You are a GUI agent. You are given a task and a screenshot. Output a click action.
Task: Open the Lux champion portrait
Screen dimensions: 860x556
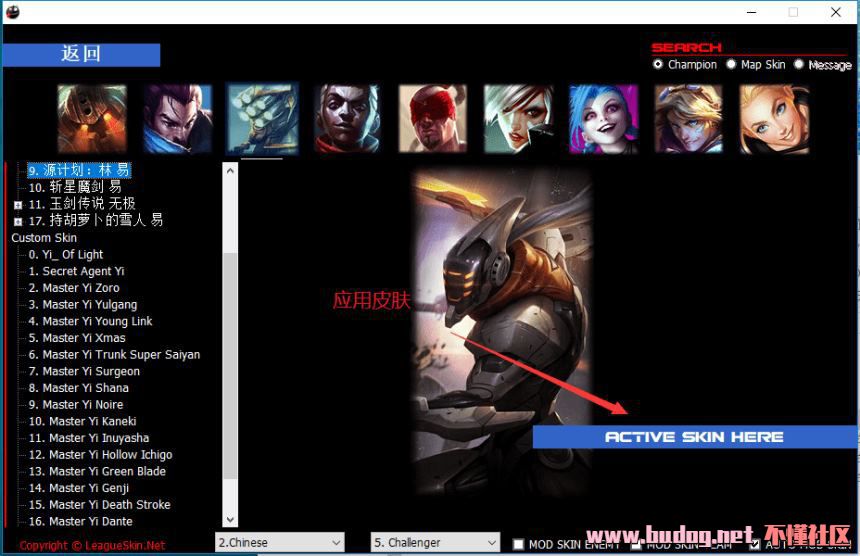point(774,118)
